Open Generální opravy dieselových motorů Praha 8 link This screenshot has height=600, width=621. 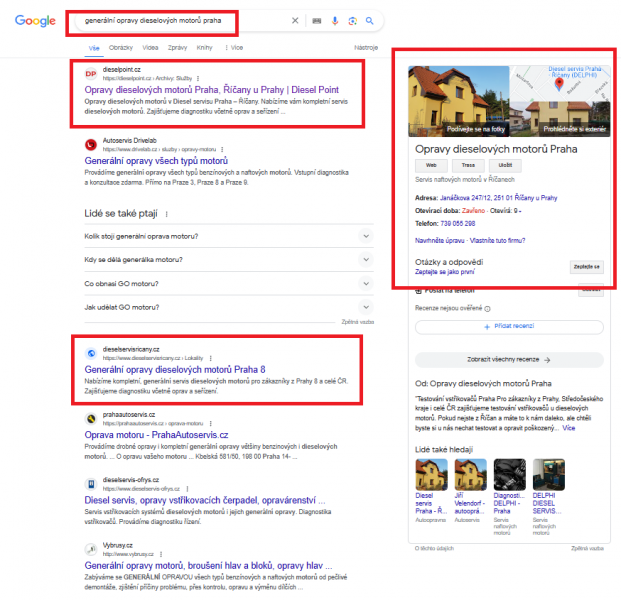click(x=175, y=370)
